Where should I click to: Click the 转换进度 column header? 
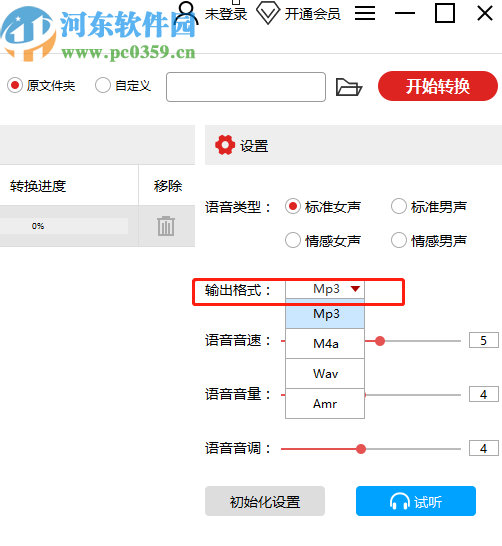coord(38,186)
